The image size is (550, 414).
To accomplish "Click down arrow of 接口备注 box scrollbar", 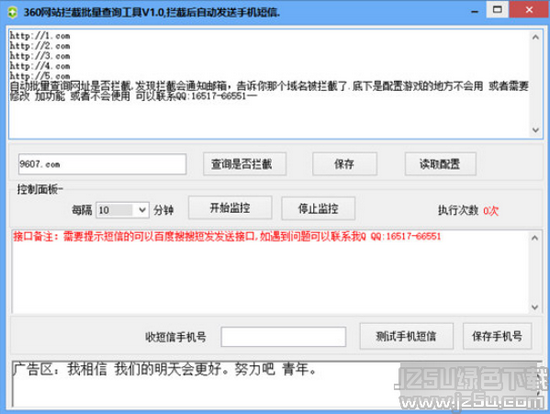I will point(535,307).
